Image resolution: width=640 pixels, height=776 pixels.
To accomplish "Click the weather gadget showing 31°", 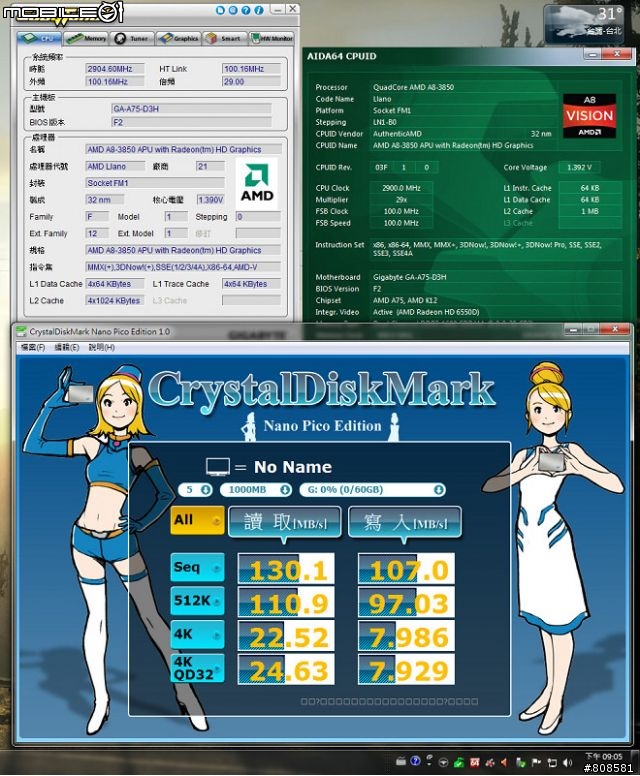I will (584, 23).
